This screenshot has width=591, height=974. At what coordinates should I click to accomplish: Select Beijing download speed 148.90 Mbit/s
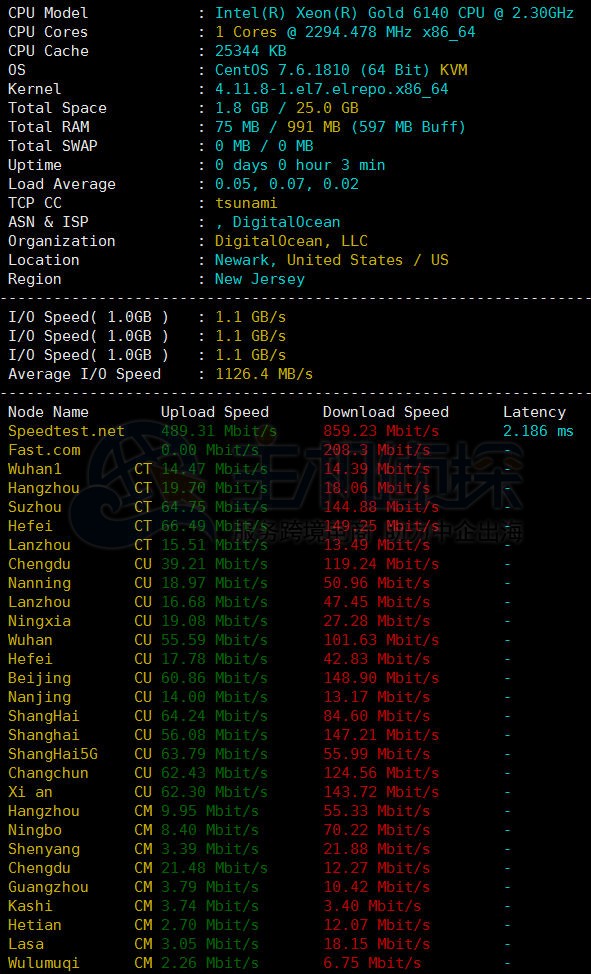tap(381, 678)
